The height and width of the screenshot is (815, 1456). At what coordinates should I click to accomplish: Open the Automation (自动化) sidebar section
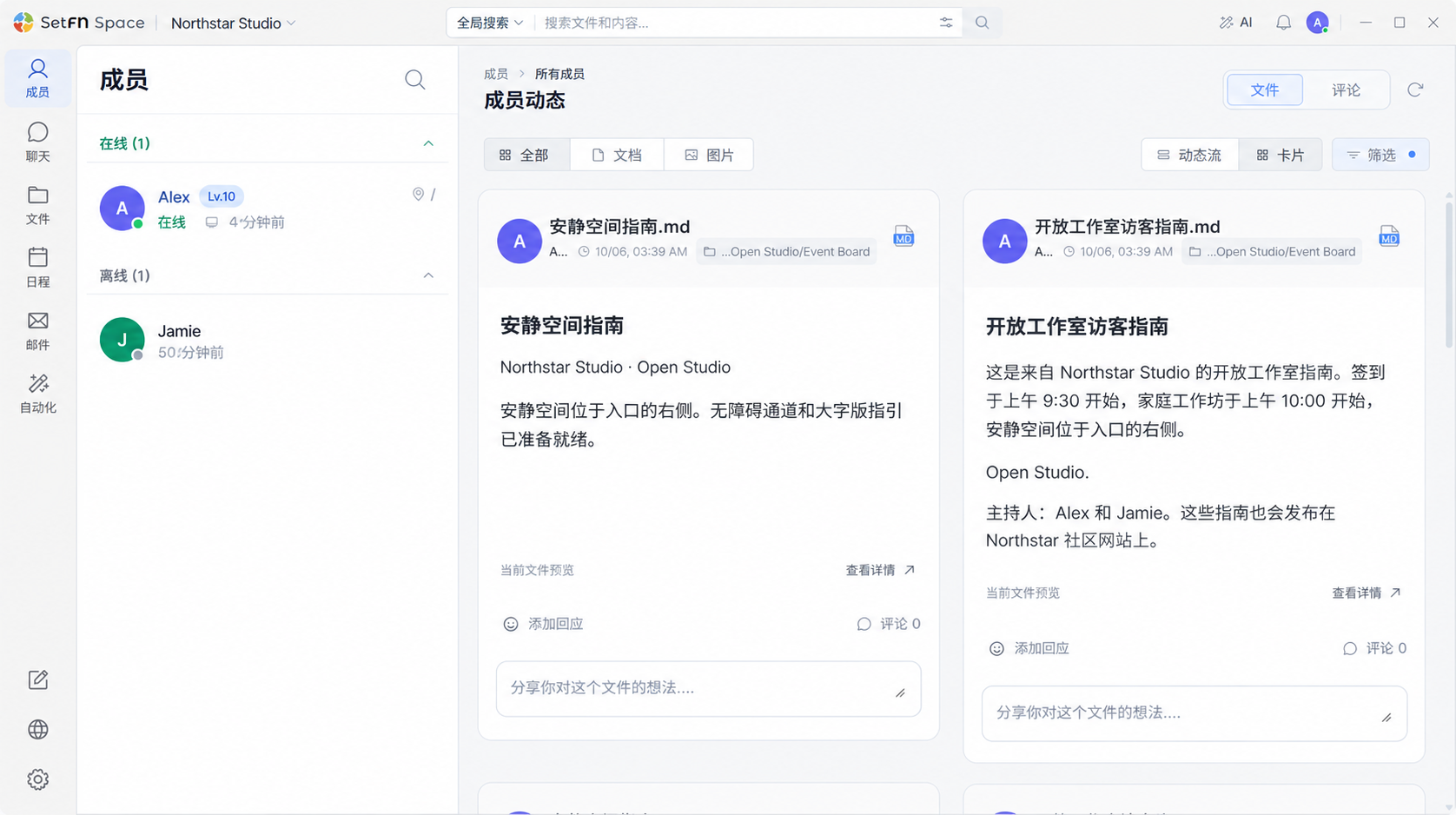(37, 394)
